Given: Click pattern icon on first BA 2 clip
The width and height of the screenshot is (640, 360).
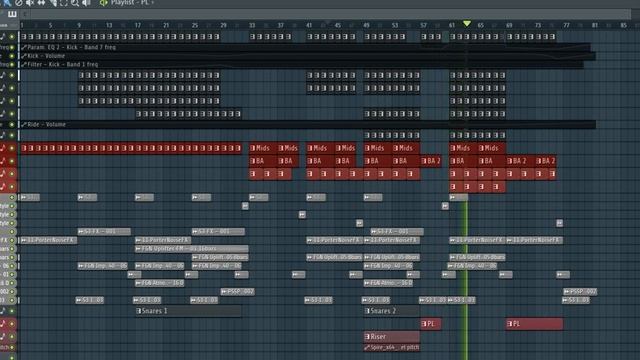Looking at the screenshot, I should click(x=424, y=161).
